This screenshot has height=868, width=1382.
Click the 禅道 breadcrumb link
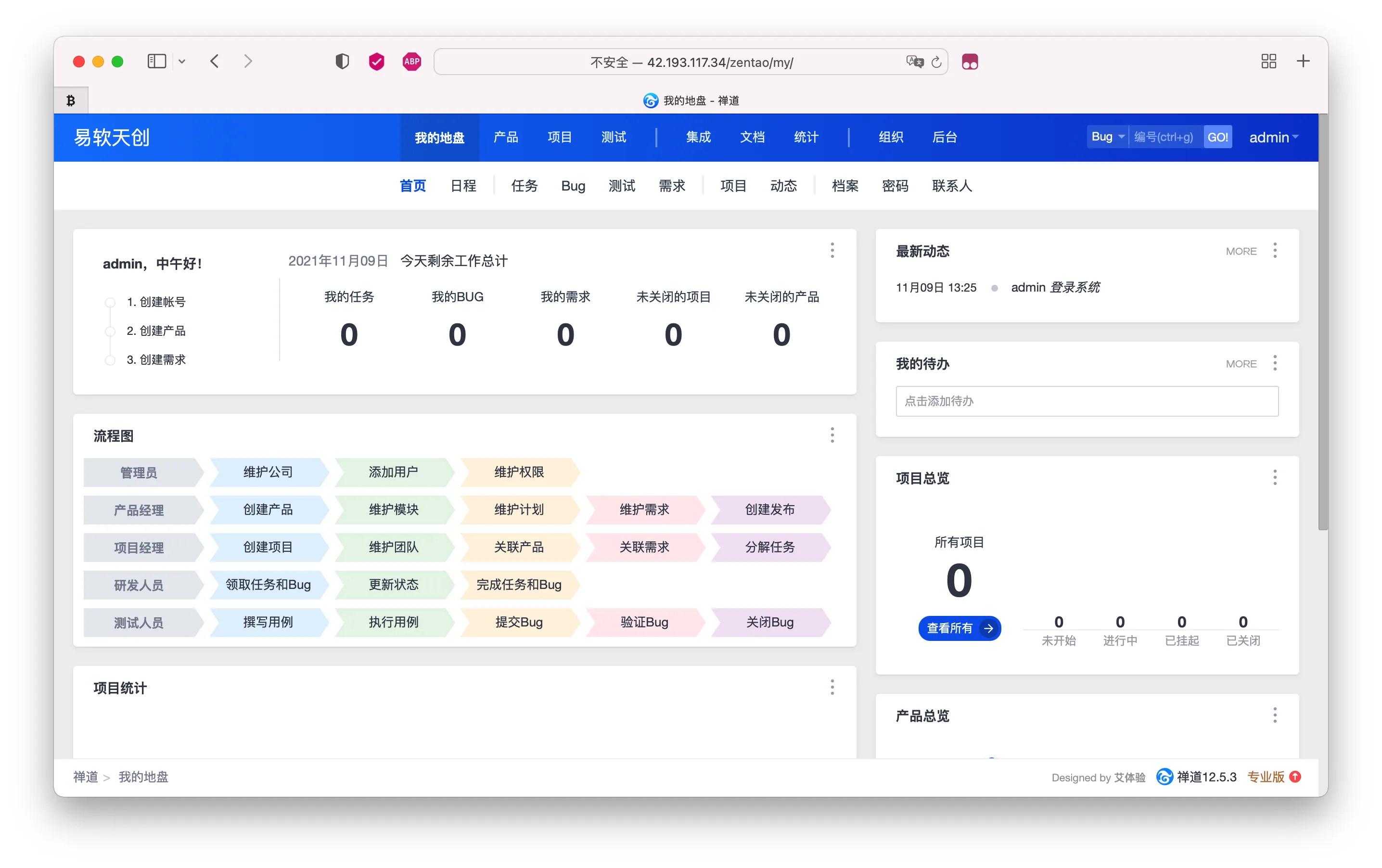86,778
